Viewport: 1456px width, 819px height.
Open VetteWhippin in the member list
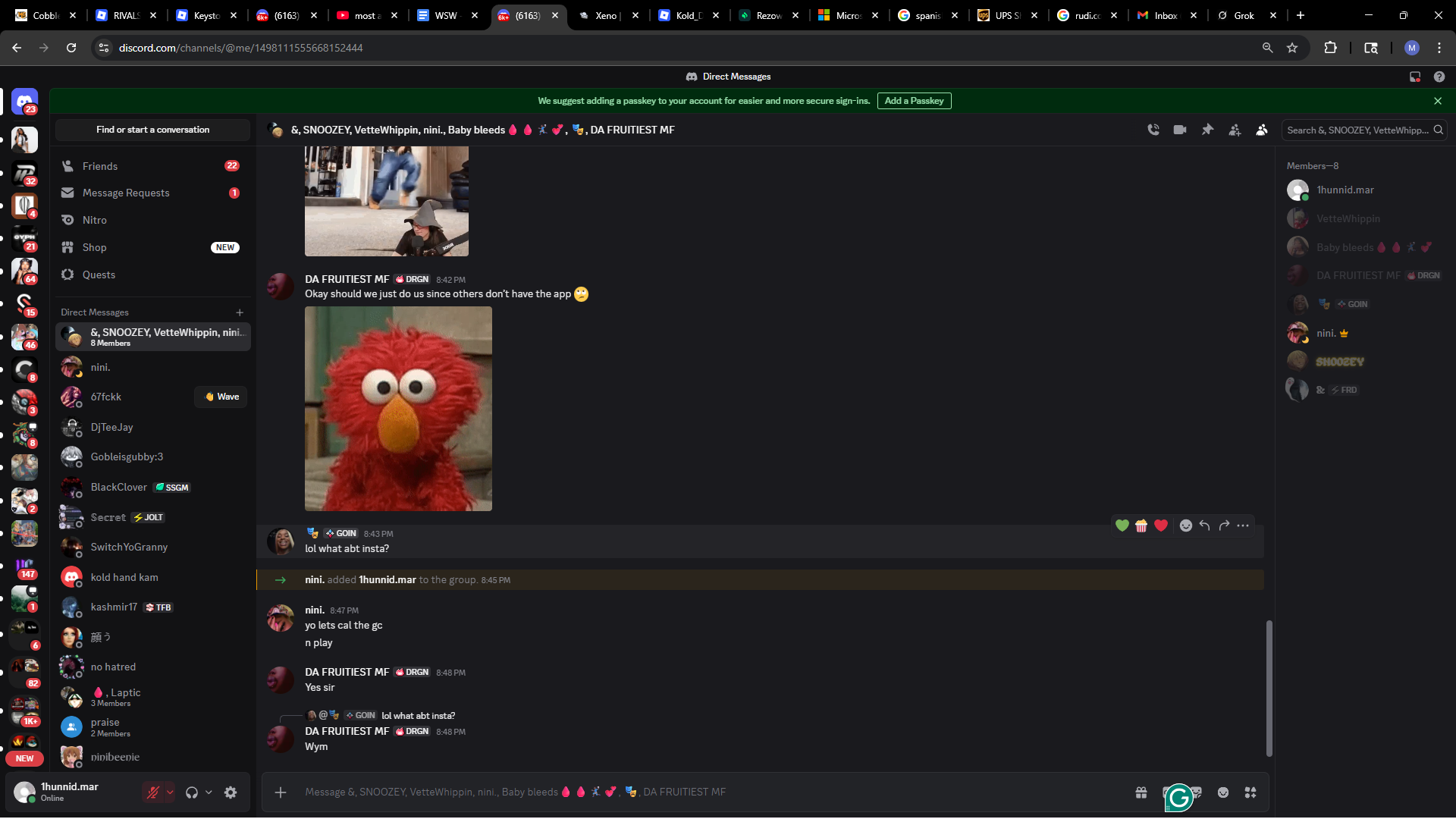tap(1364, 219)
